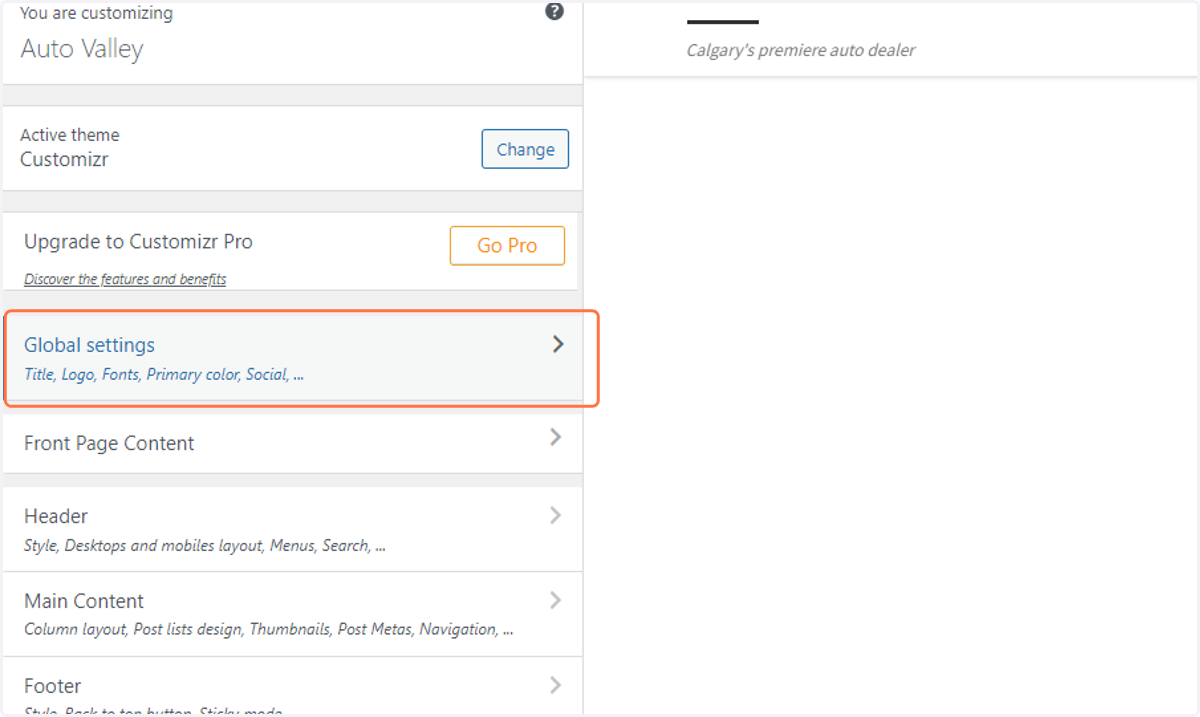
Task: Click the help question mark icon
Action: tap(554, 12)
